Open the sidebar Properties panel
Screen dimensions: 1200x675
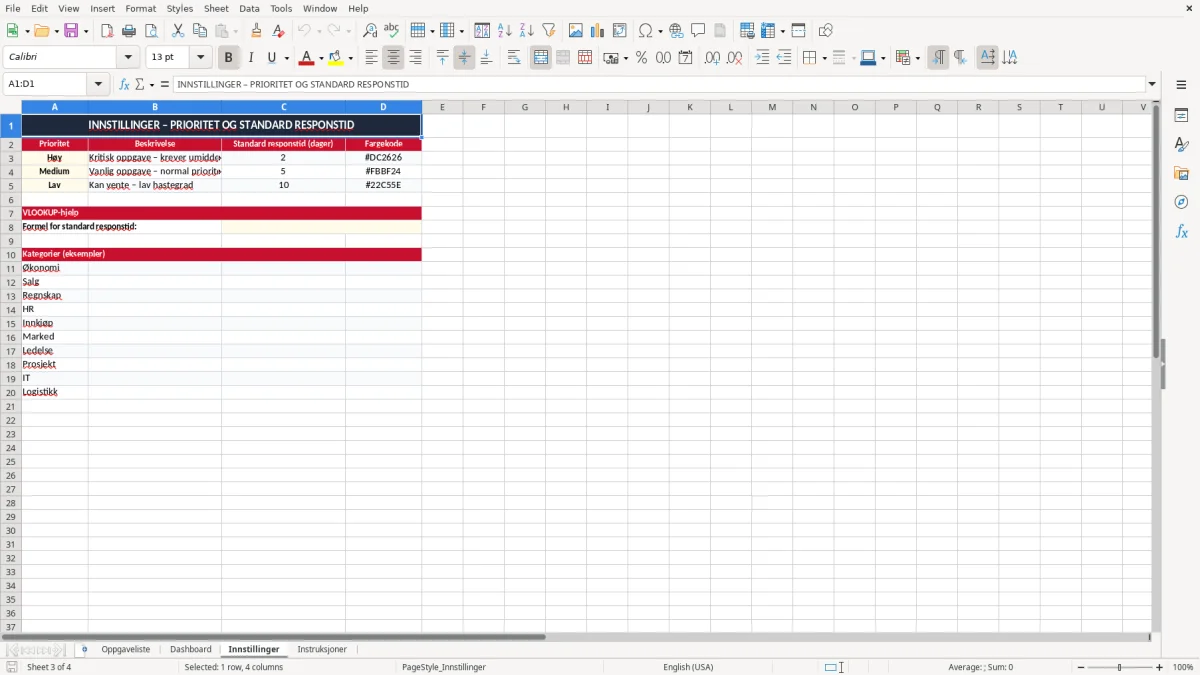point(1181,116)
